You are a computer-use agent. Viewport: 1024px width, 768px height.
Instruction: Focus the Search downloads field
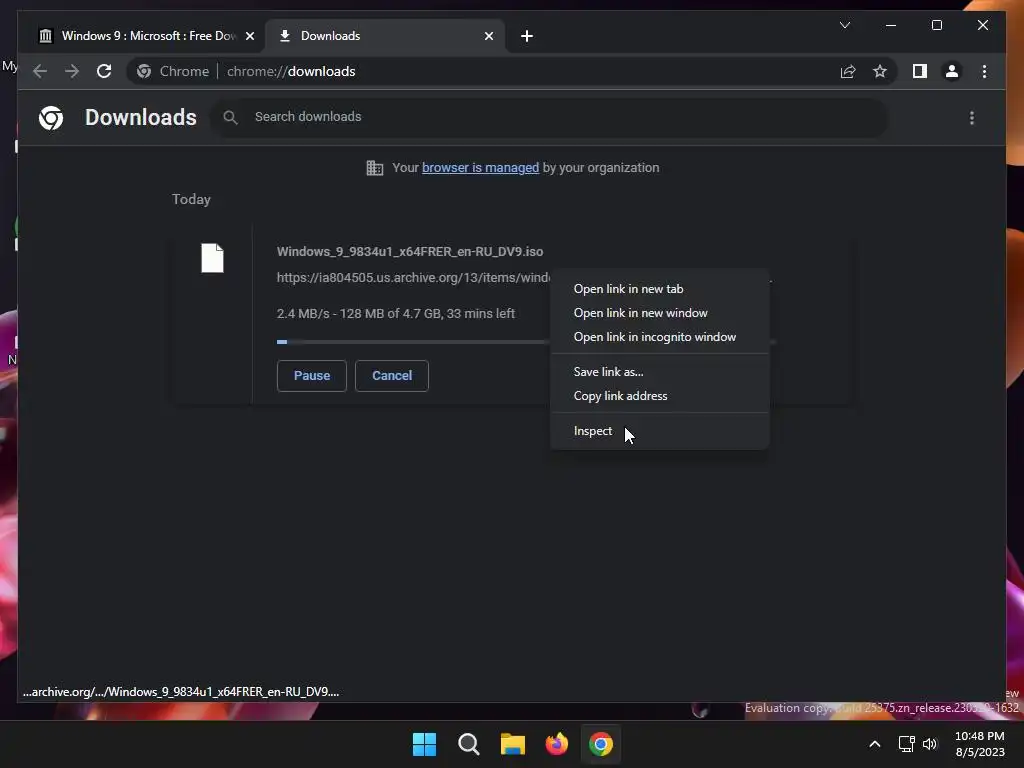pos(549,118)
